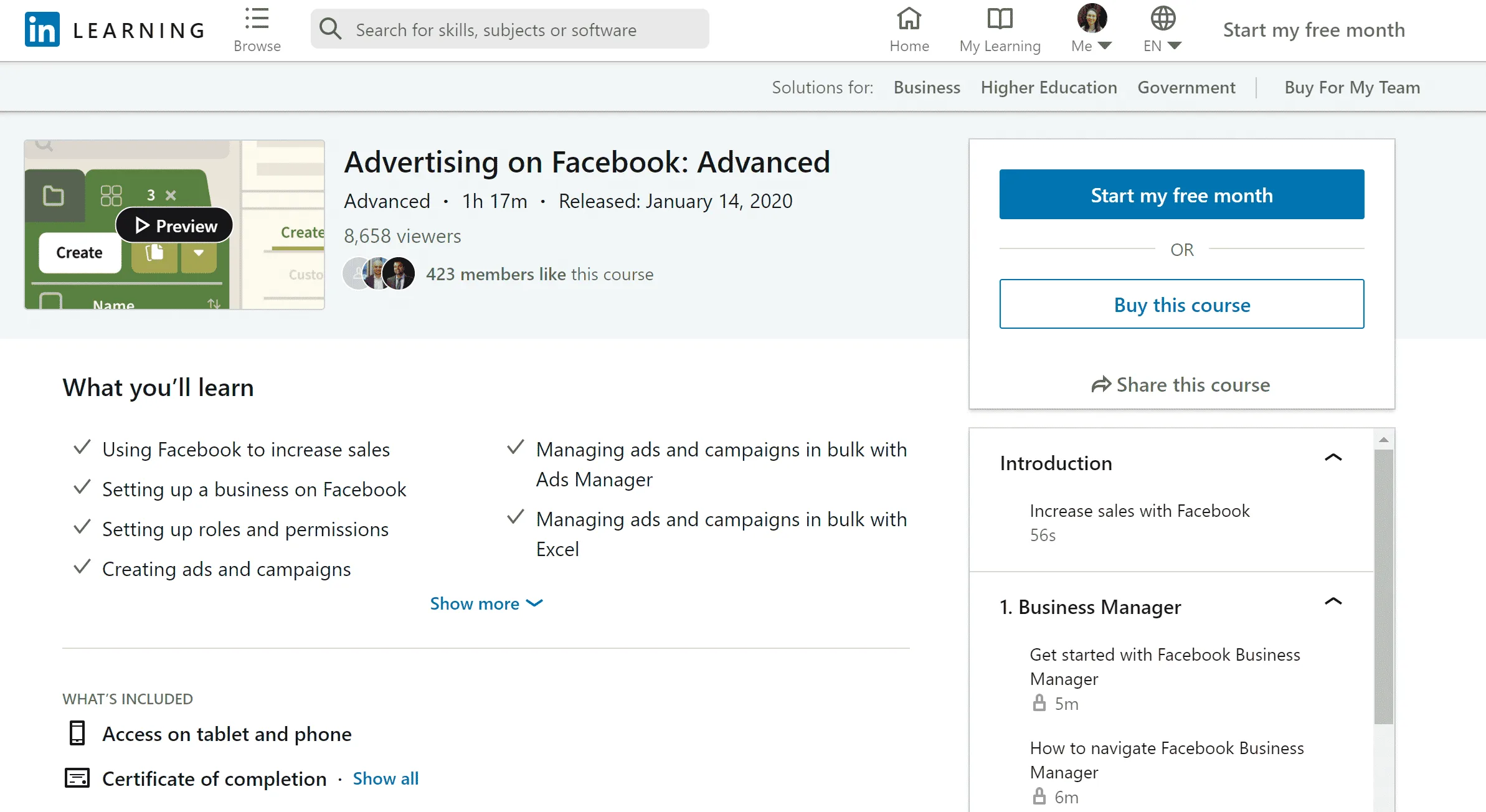The image size is (1486, 812).
Task: Click Setting up roles and permissions item
Action: [x=245, y=529]
